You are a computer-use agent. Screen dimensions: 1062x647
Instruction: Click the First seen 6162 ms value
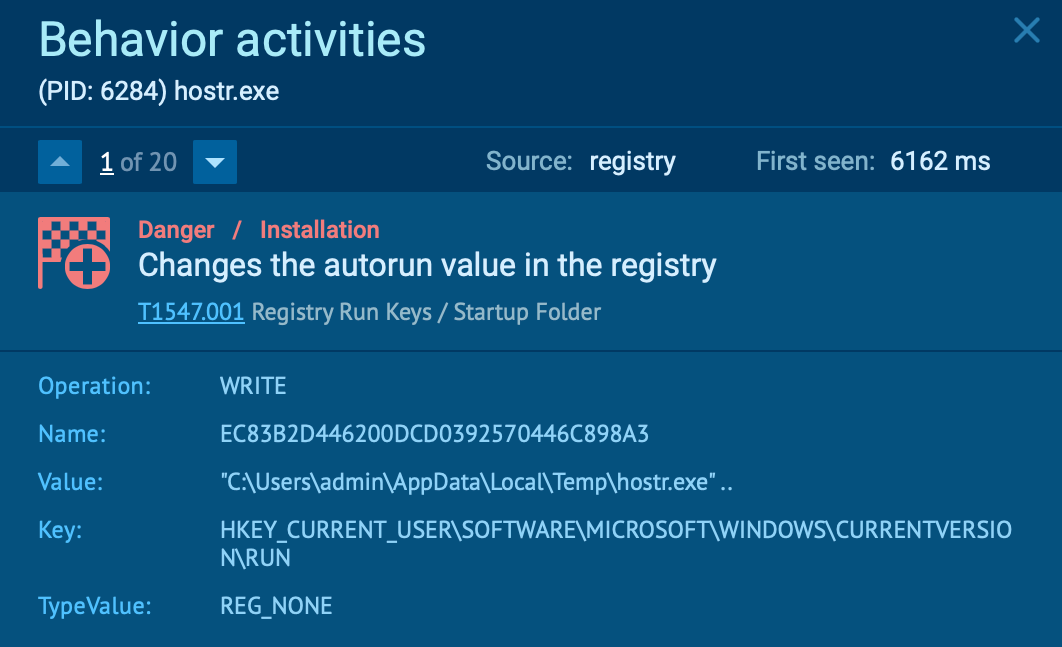[x=940, y=161]
